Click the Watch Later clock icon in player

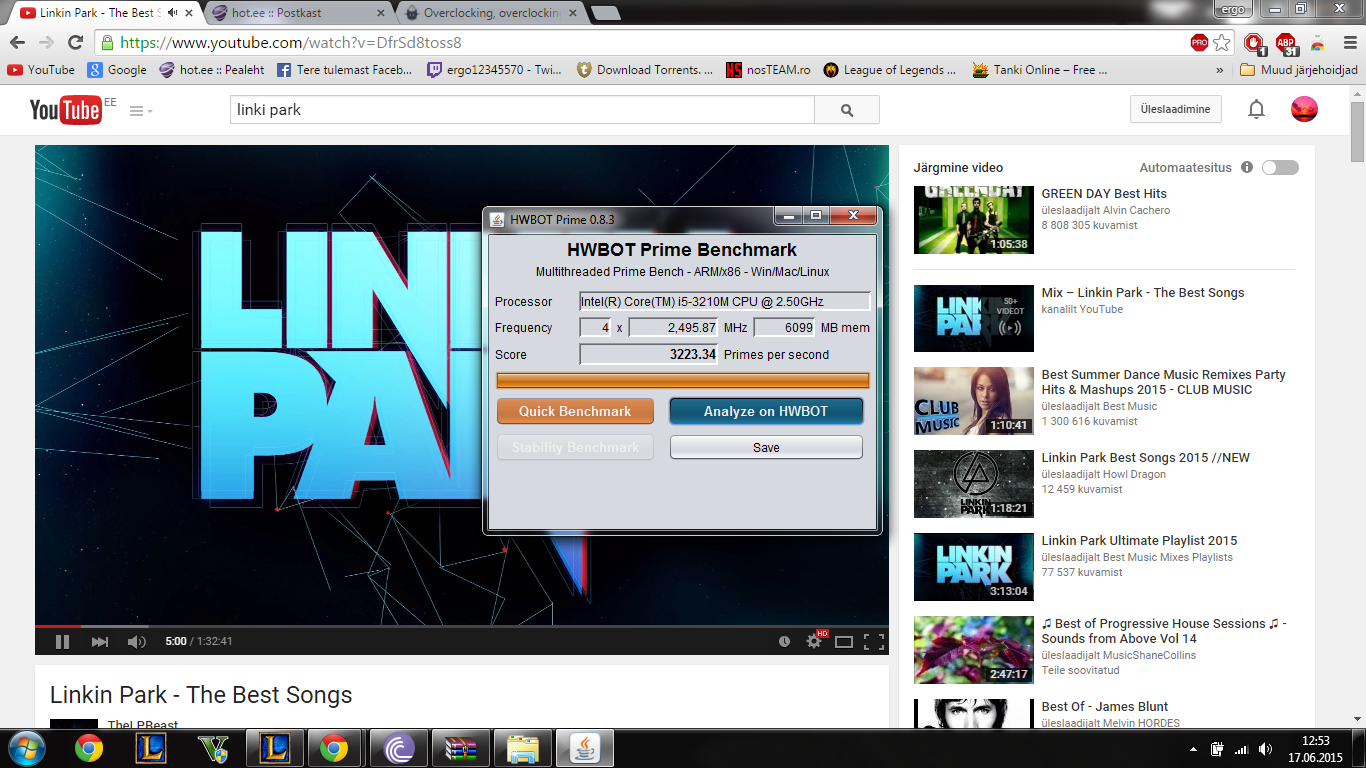[784, 642]
